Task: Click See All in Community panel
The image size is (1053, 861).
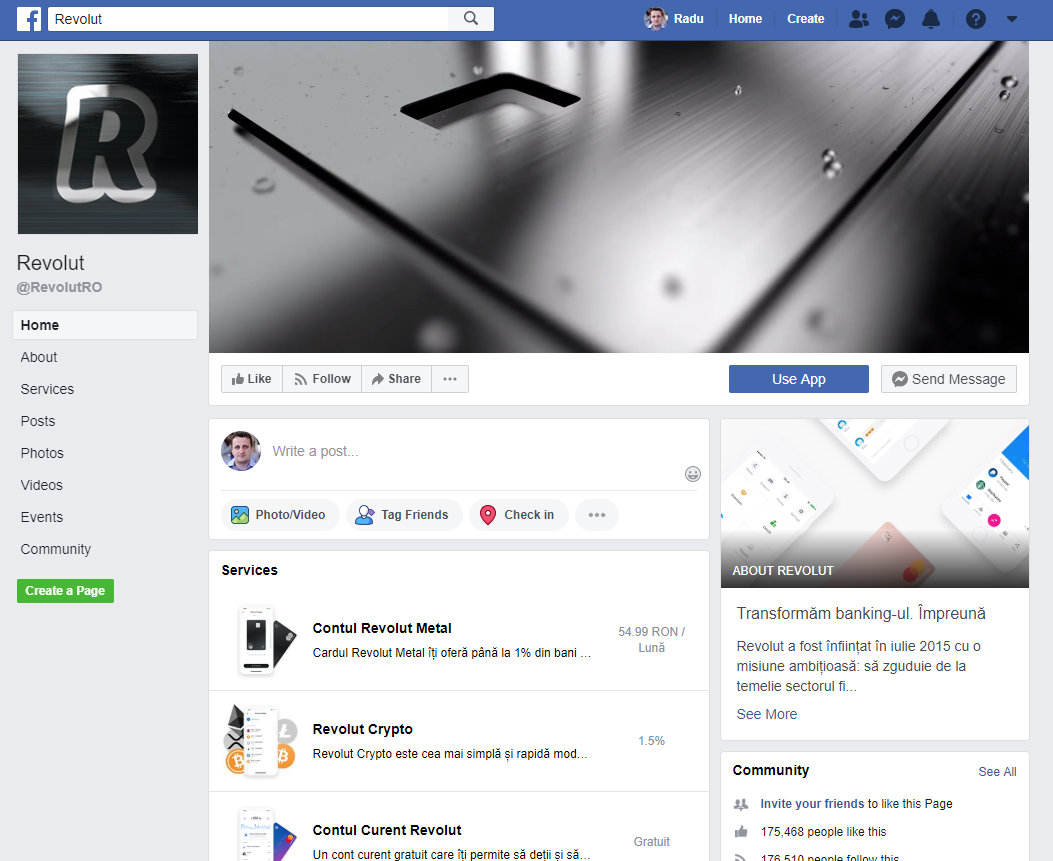Action: tap(997, 772)
